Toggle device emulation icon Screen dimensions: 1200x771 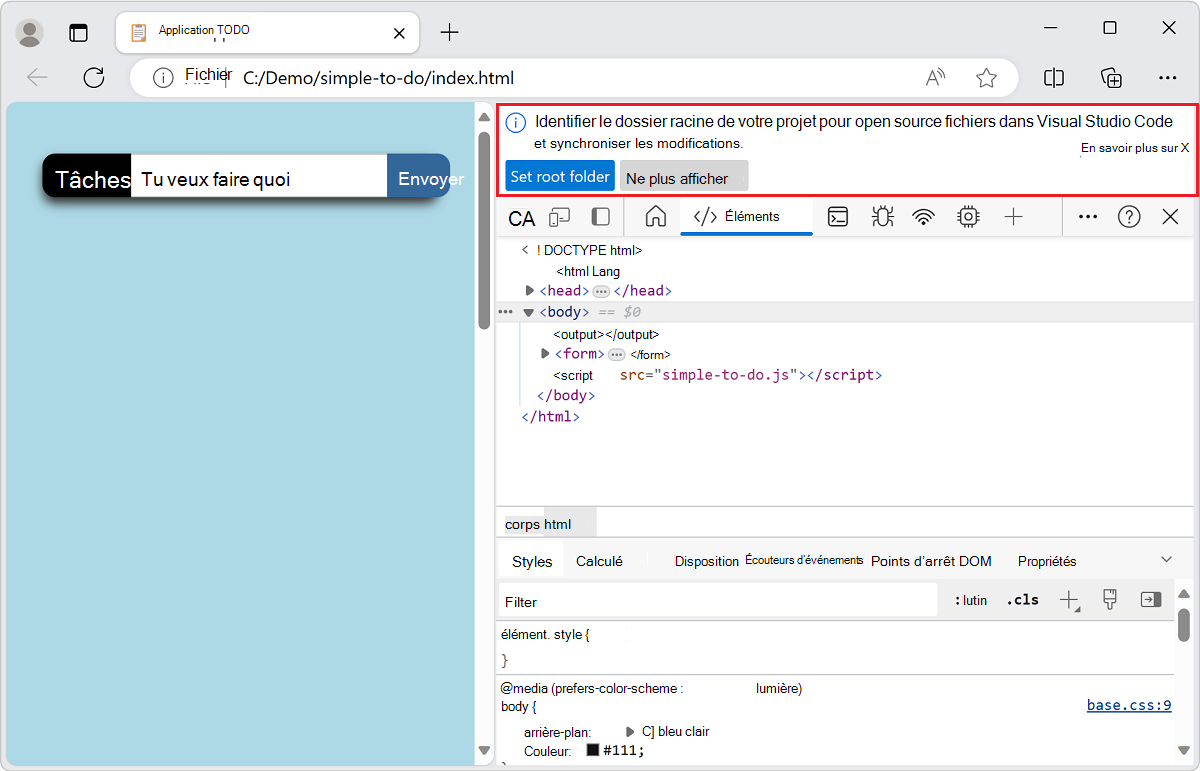tap(559, 217)
